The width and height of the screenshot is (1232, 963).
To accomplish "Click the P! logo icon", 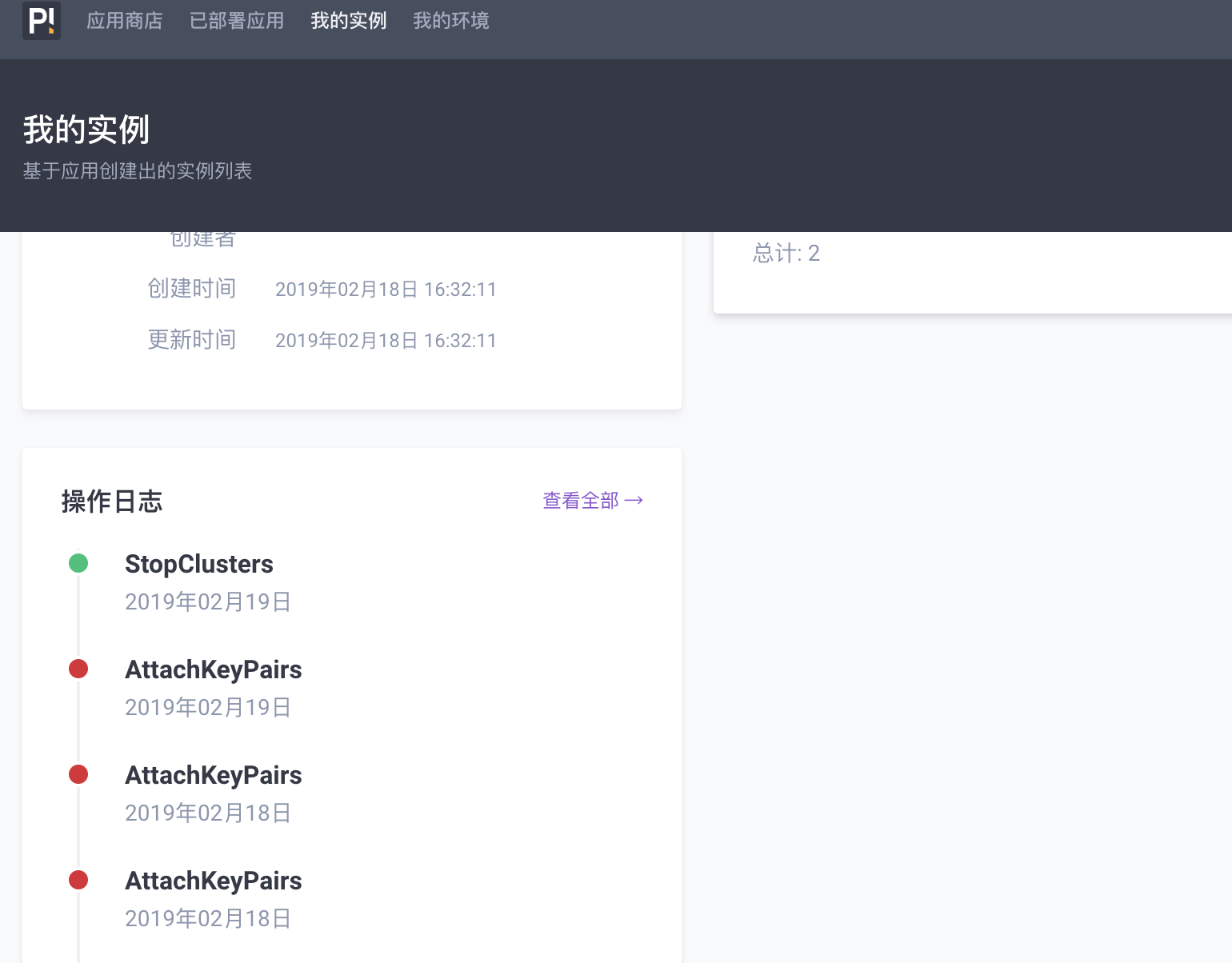I will point(42,20).
